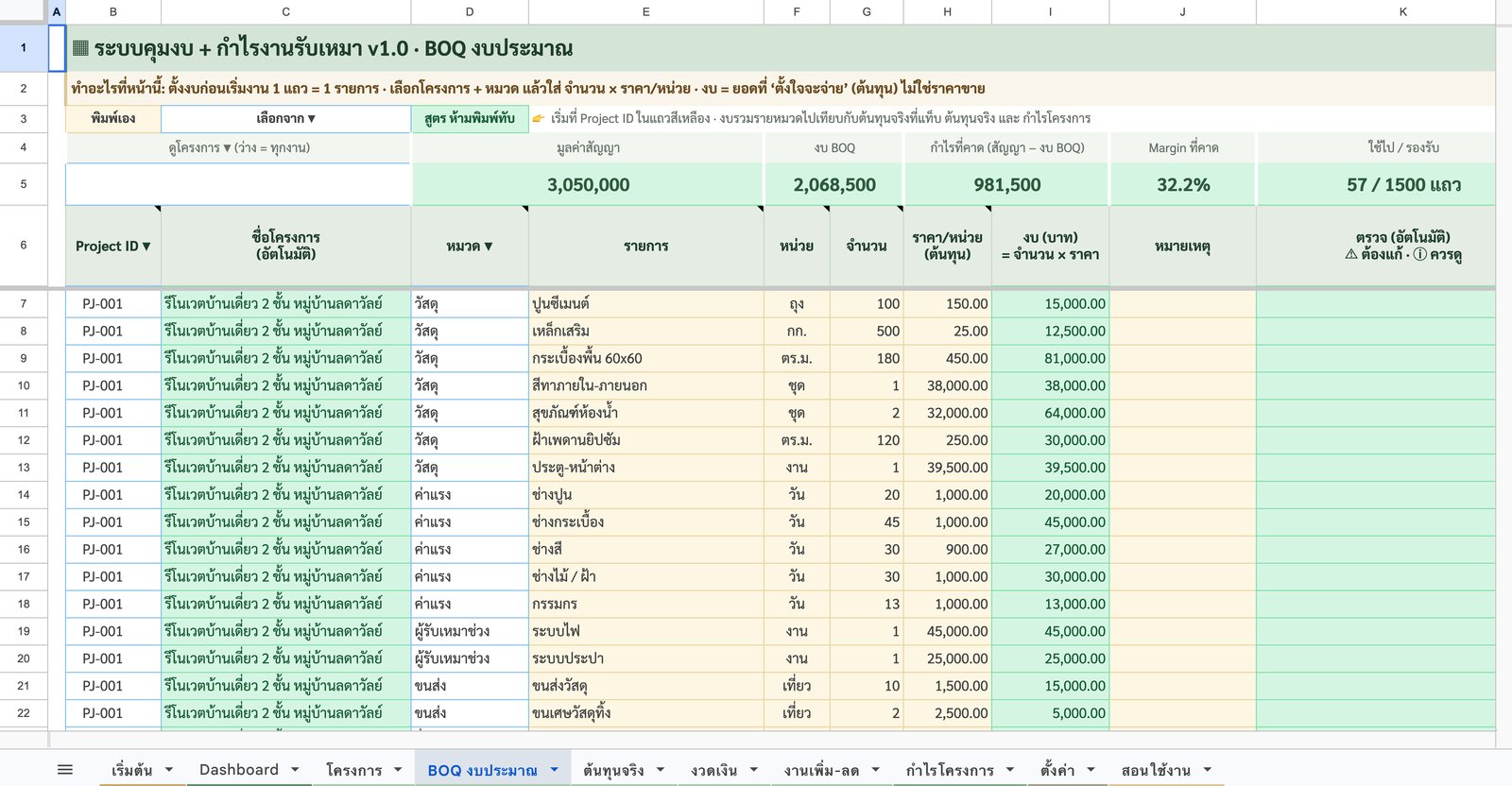Viewport: 1512px width, 786px height.
Task: Select column I header
Action: (x=1050, y=11)
